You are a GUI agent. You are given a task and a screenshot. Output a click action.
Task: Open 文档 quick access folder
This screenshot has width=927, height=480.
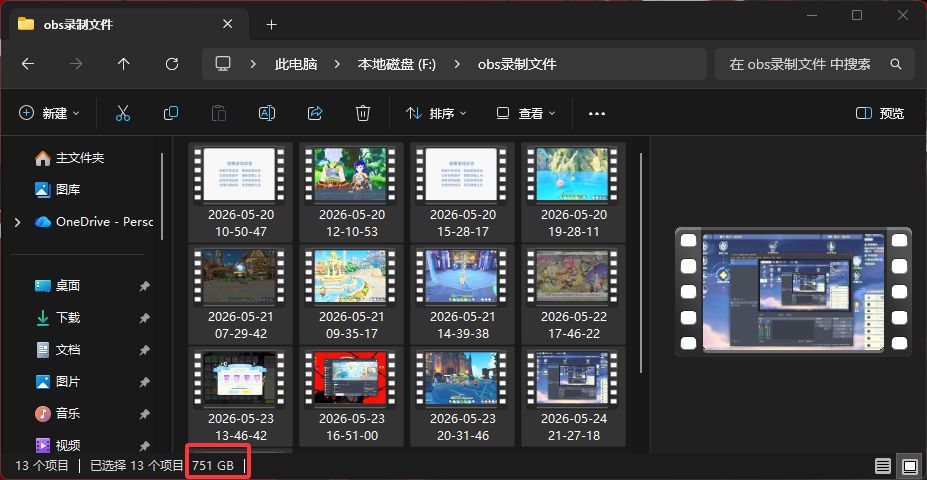point(57,350)
